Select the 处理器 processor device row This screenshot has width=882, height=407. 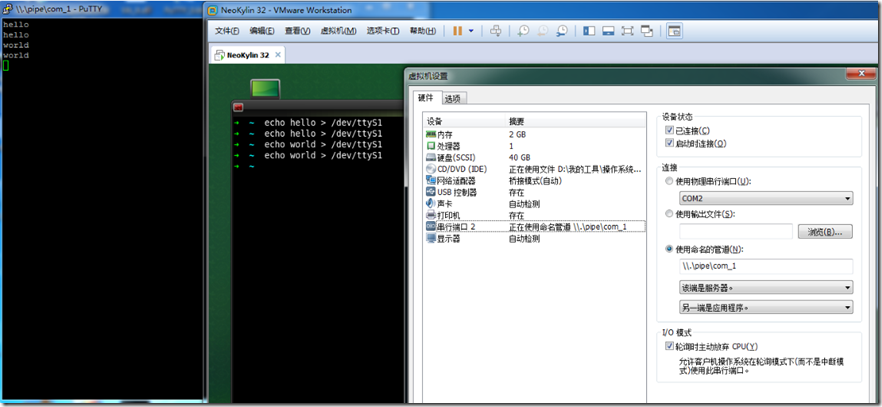(x=534, y=146)
